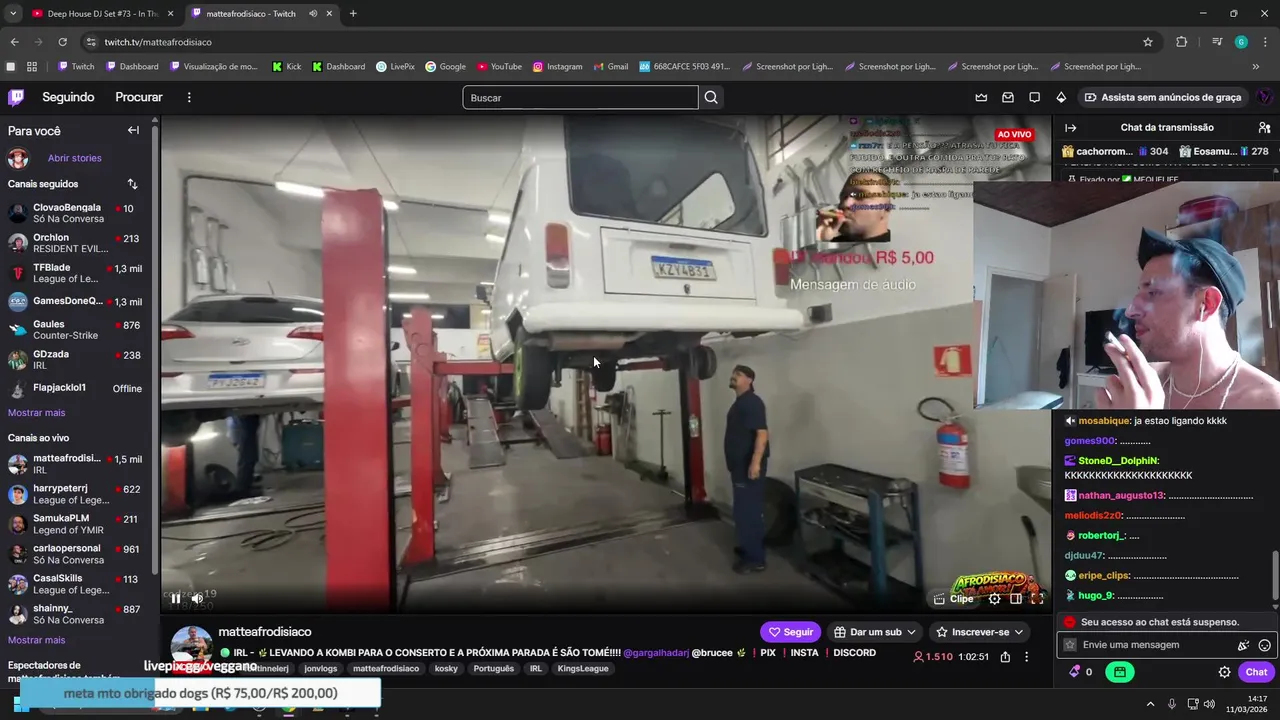Open Prime loot crown icon
This screenshot has height=720, width=1280.
pyautogui.click(x=981, y=97)
